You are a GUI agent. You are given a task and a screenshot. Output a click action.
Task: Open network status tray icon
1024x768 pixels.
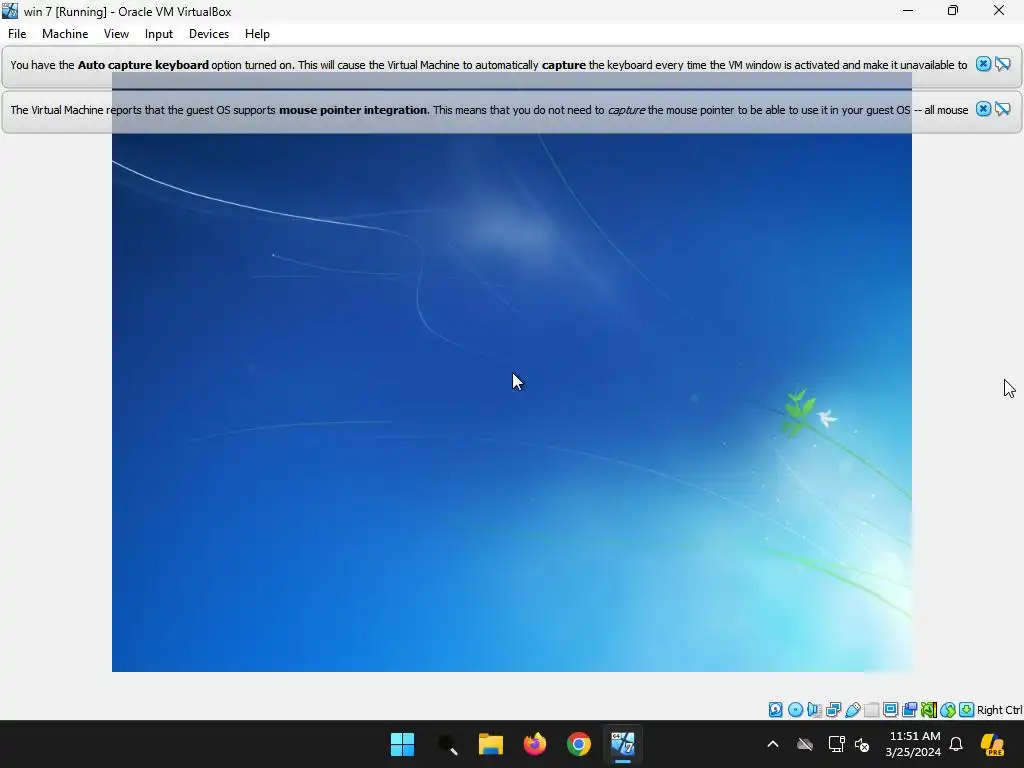(x=837, y=744)
